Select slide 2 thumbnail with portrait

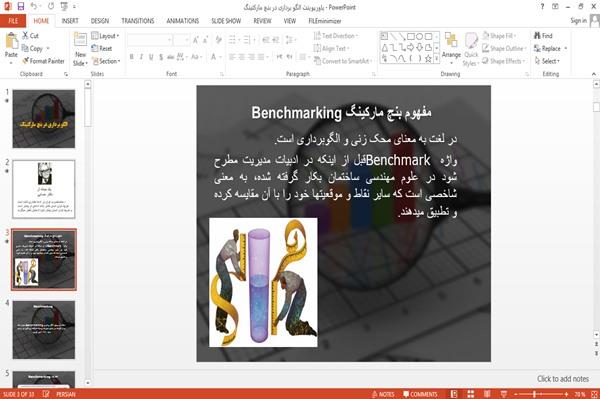44,189
